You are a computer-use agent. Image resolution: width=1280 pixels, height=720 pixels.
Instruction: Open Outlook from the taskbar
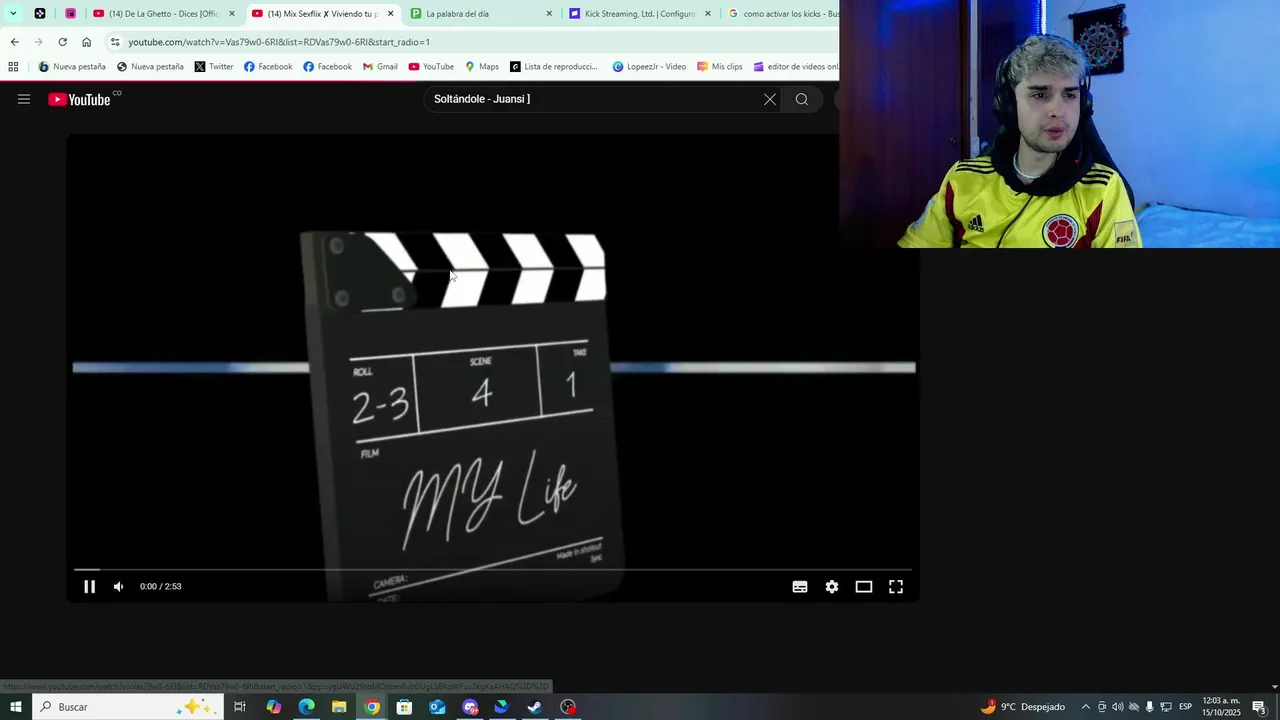[x=437, y=707]
